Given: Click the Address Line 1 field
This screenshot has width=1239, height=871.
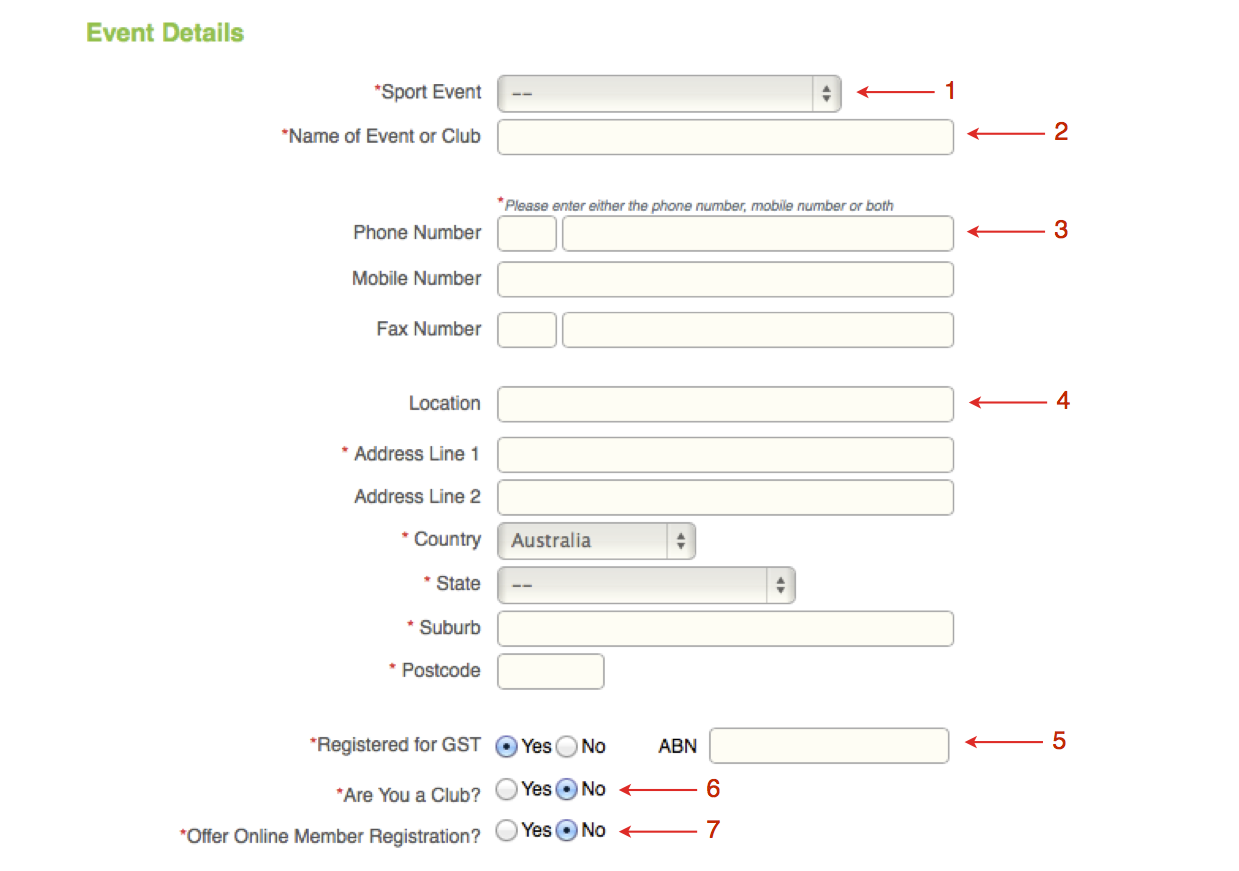Looking at the screenshot, I should [x=725, y=454].
